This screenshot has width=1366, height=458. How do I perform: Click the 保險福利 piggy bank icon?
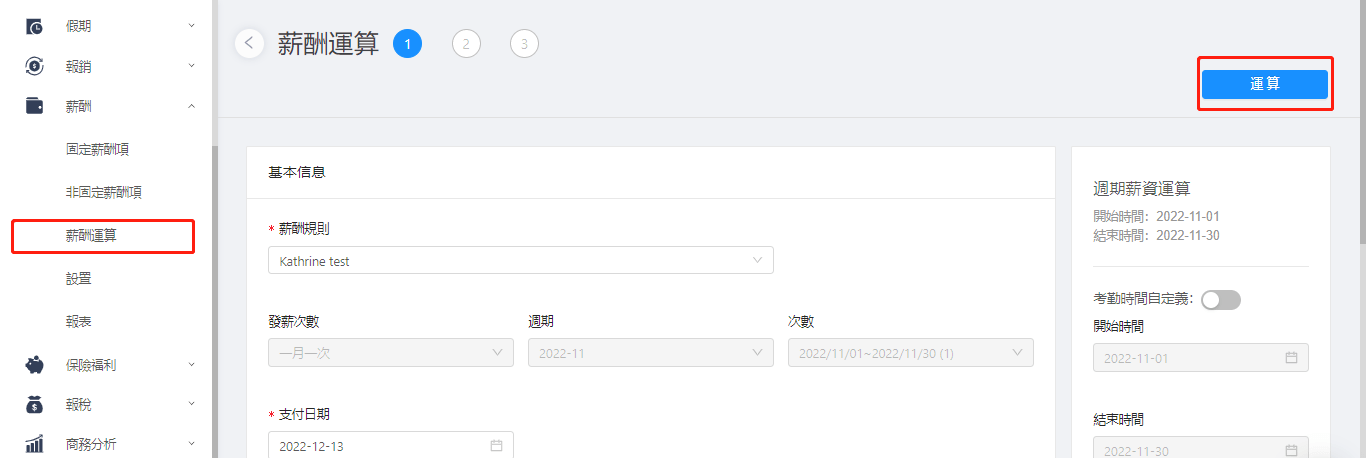34,365
